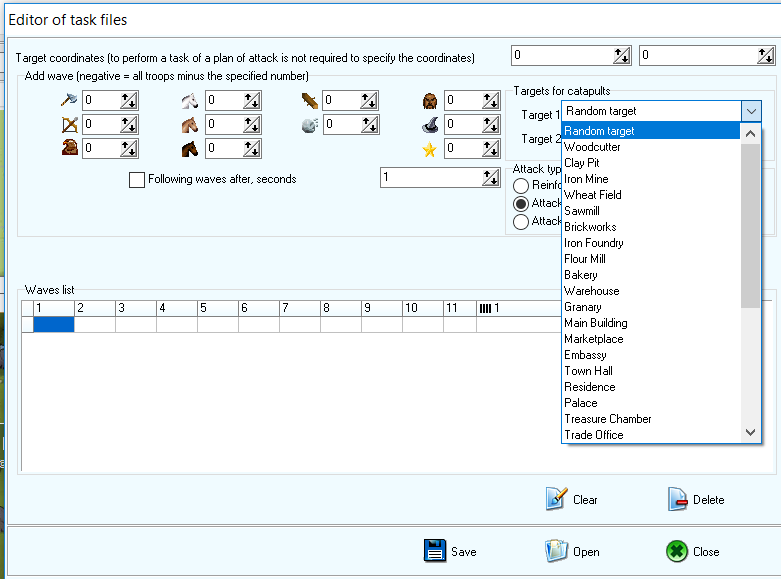Choose Warehouse from the target list
Image resolution: width=781 pixels, height=579 pixels.
(591, 291)
